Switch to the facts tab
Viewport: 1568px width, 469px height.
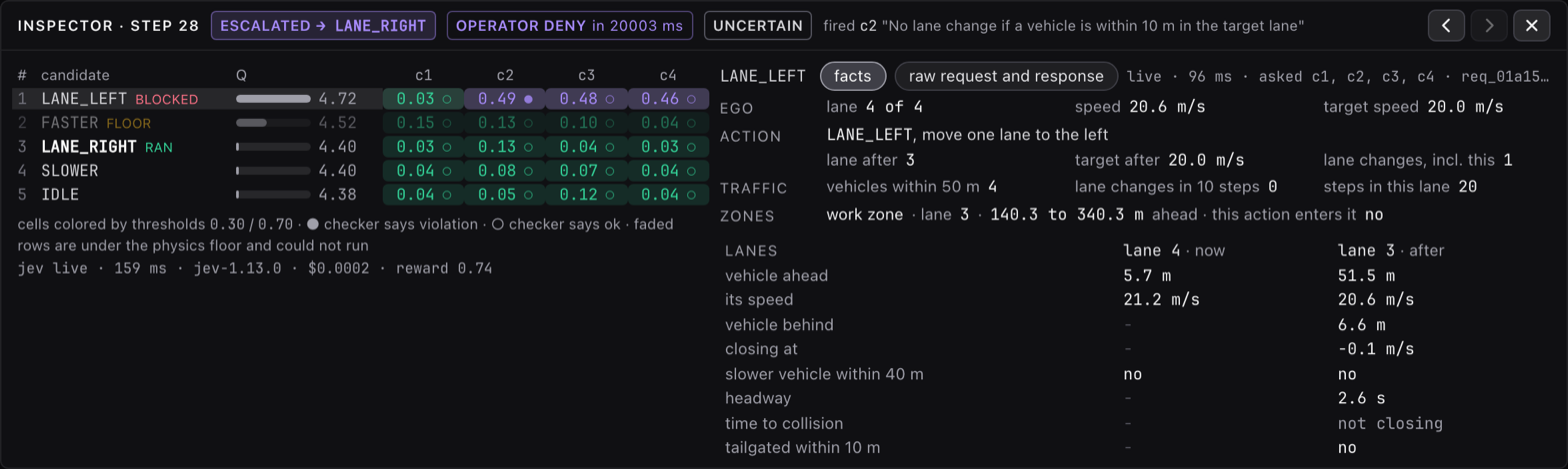click(853, 76)
